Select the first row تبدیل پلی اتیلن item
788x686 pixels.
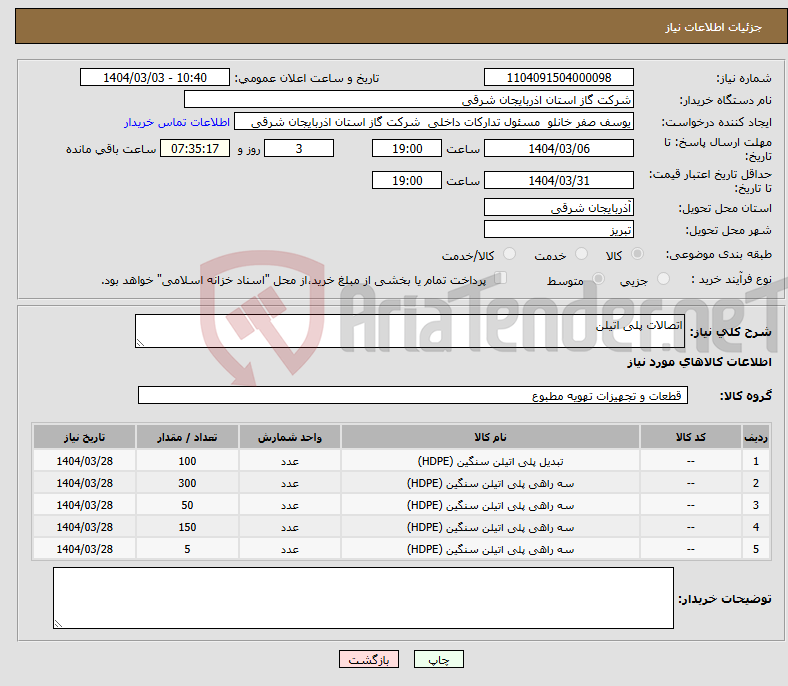coord(490,462)
